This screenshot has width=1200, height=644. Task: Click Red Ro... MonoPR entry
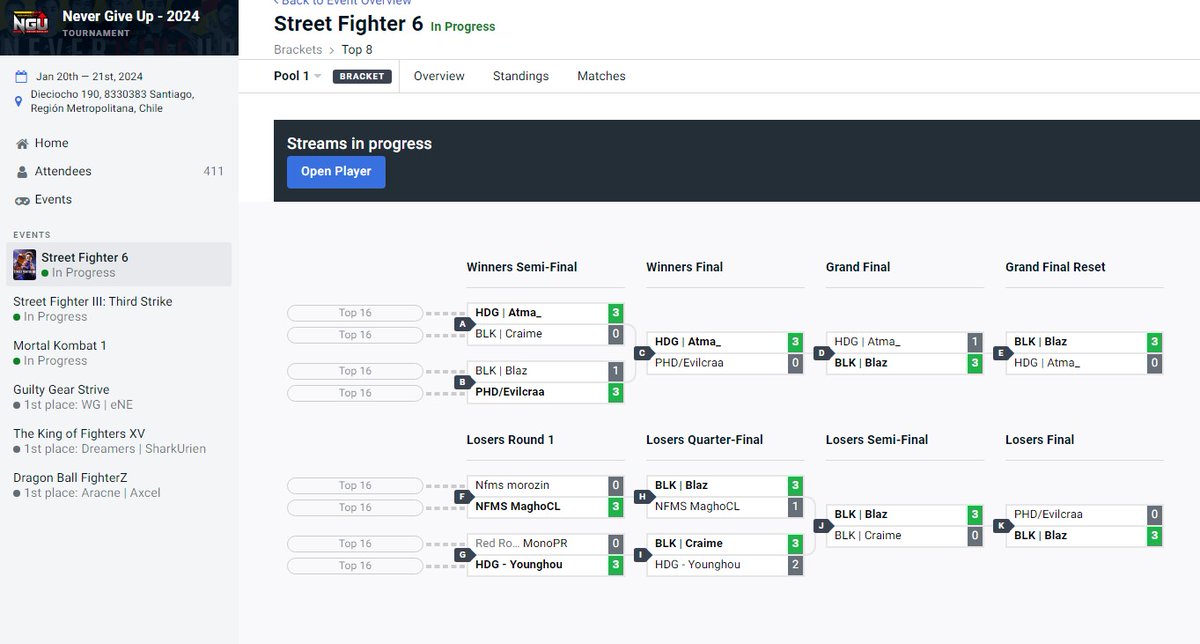pos(538,544)
